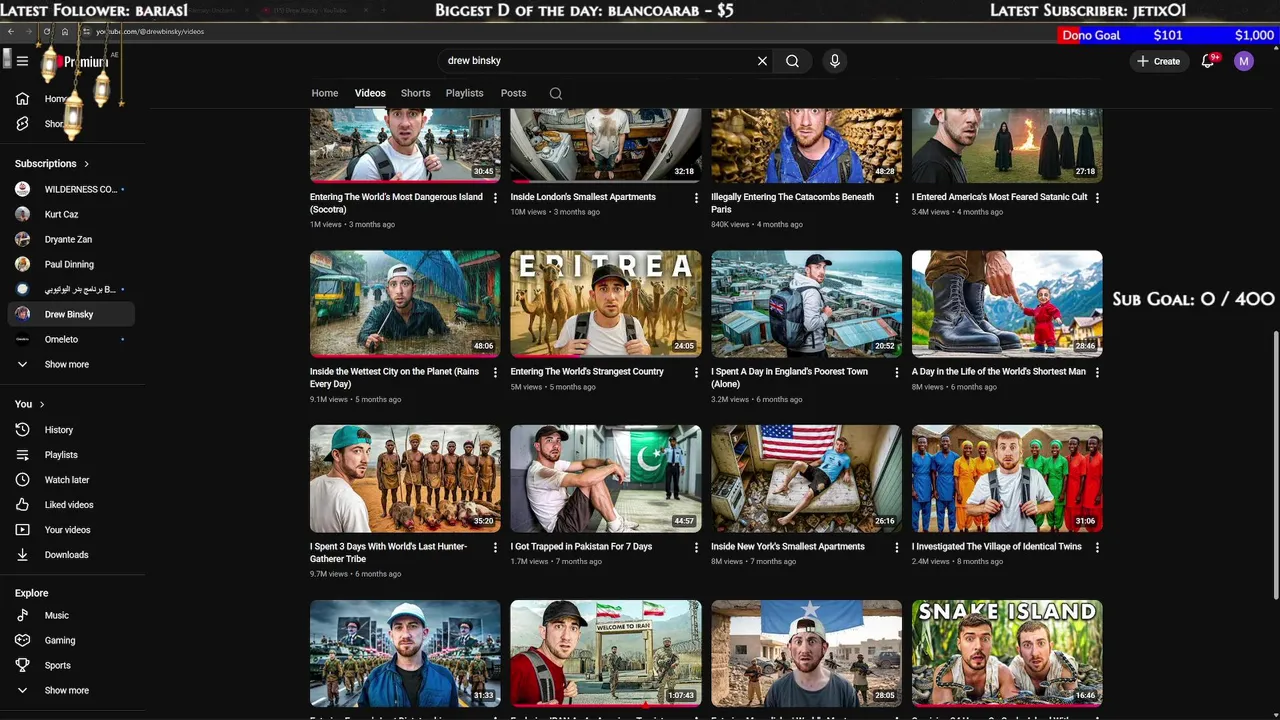
Task: Play the World's Shortest Man thumbnail
Action: tap(1007, 304)
